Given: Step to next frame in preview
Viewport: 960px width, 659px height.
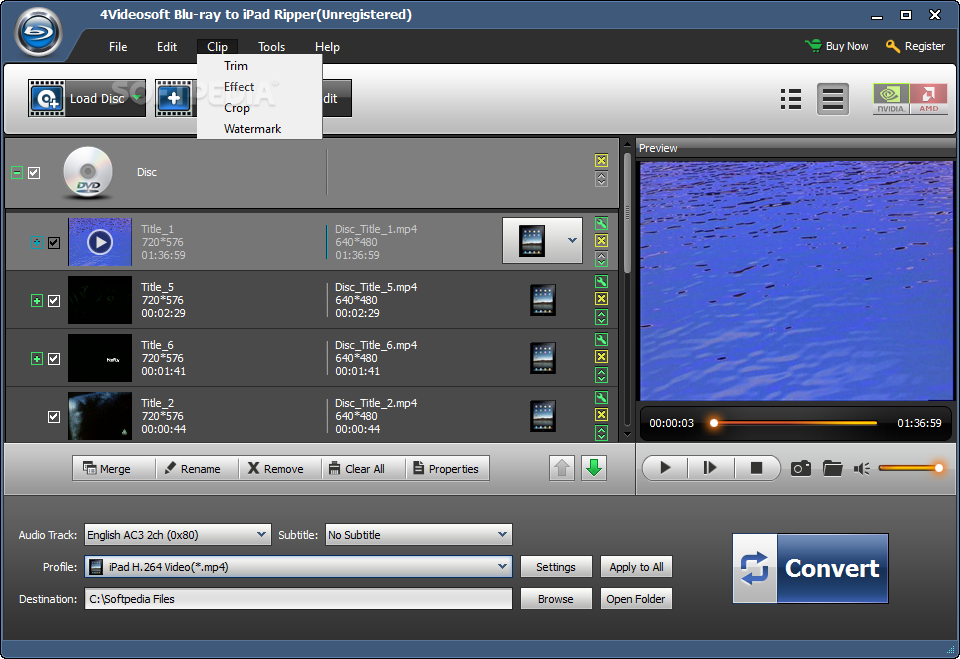Looking at the screenshot, I should click(x=710, y=468).
